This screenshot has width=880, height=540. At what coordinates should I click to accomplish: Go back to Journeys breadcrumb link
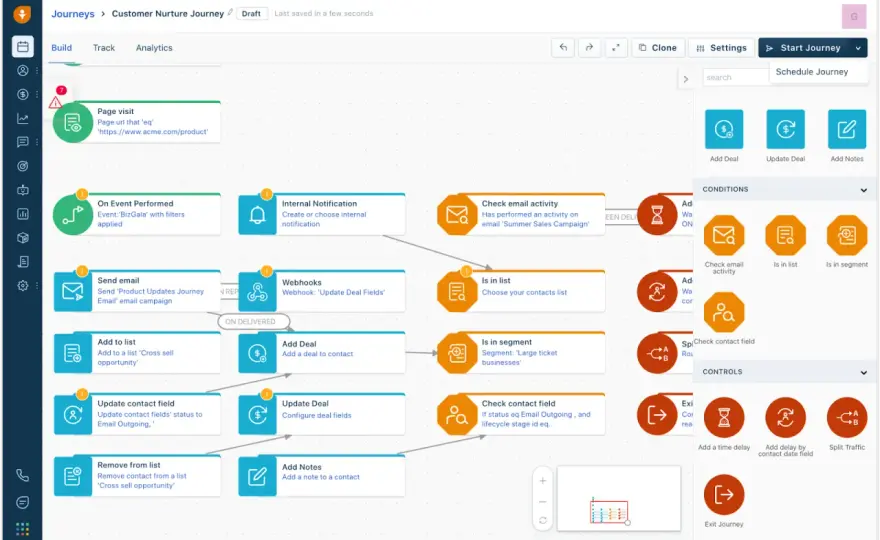pos(73,13)
